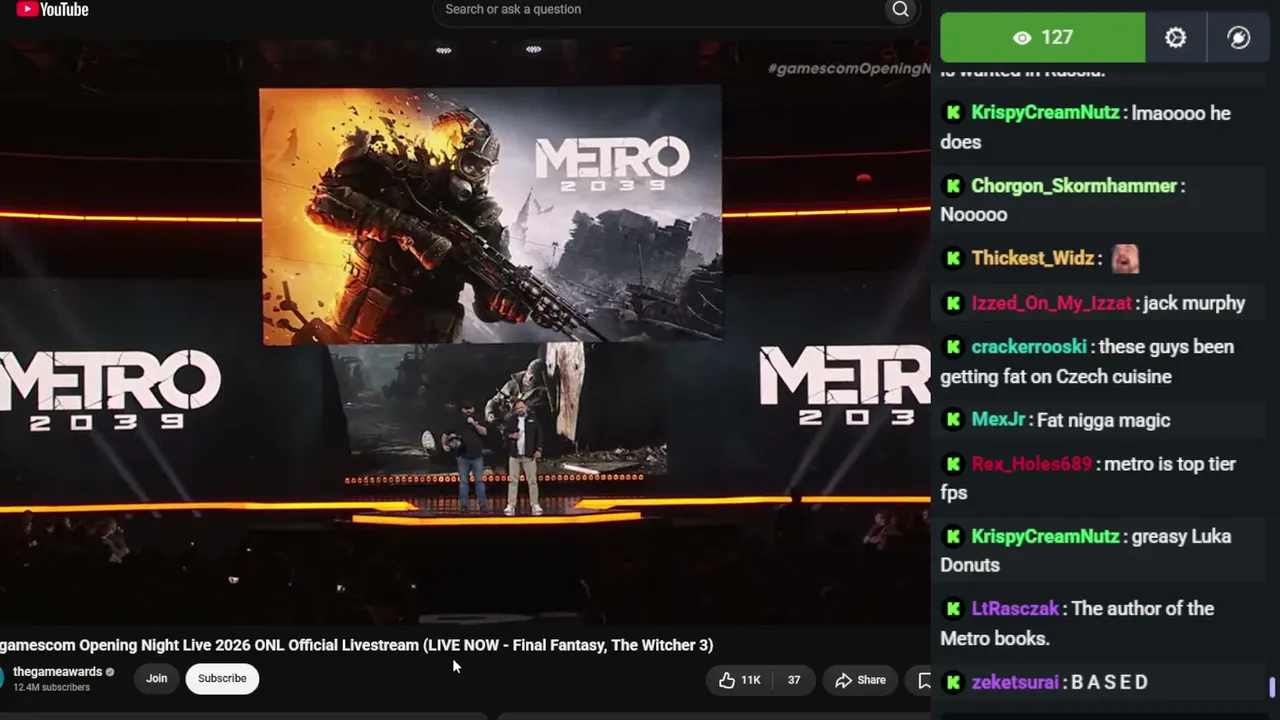Click Kick badge next to crackerrooski
Screen dimensions: 1280x720
tap(953, 347)
